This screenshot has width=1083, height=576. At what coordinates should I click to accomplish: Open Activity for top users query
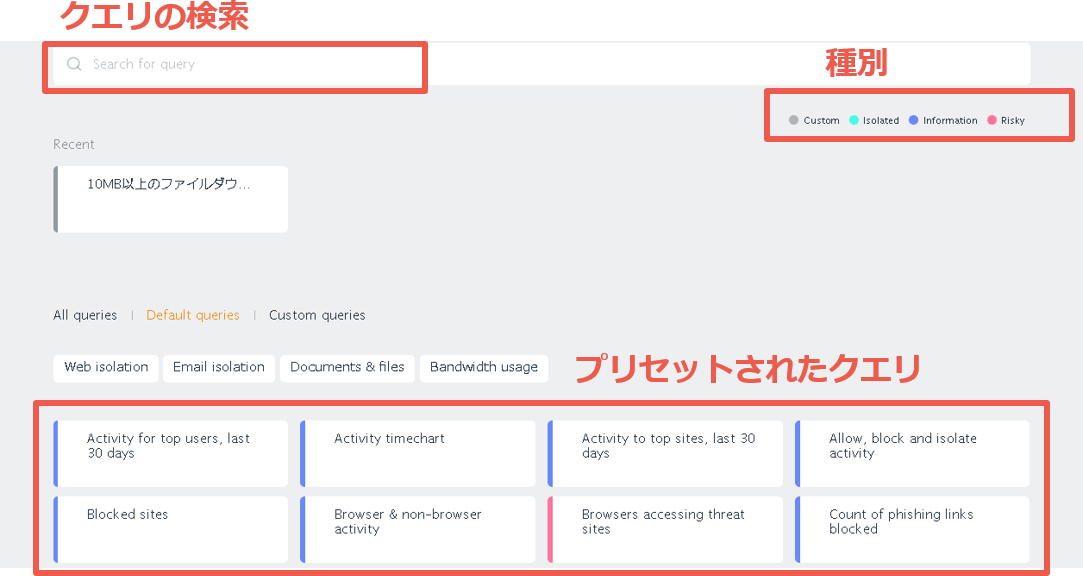pyautogui.click(x=171, y=454)
